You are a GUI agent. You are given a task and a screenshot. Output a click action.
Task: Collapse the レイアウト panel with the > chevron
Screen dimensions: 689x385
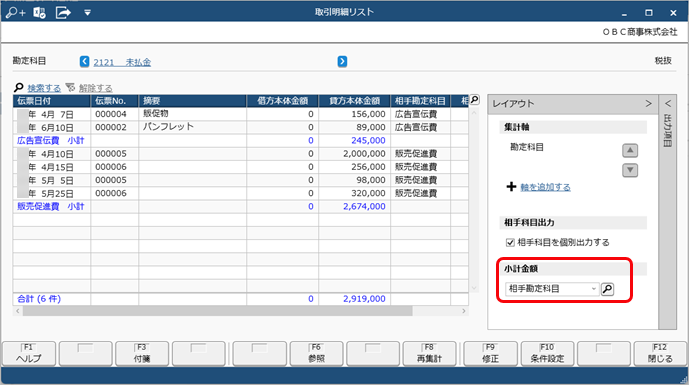point(648,104)
